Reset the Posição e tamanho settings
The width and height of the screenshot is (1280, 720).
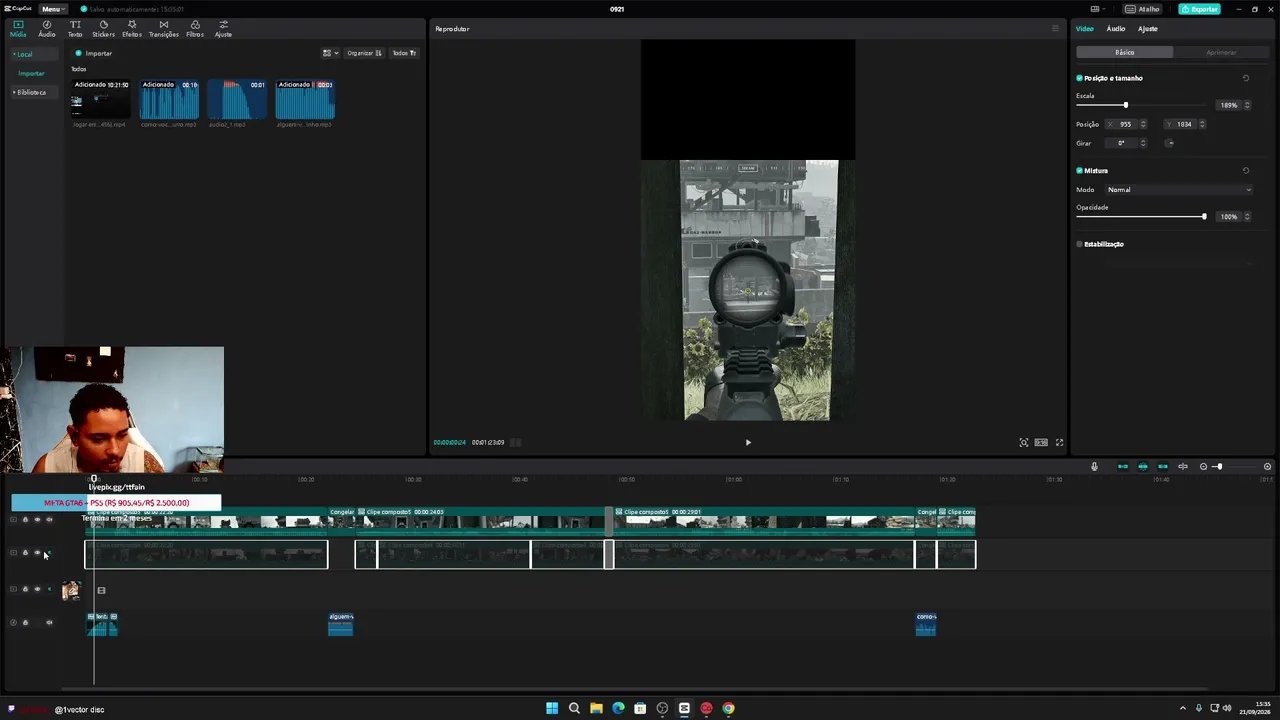pos(1246,78)
